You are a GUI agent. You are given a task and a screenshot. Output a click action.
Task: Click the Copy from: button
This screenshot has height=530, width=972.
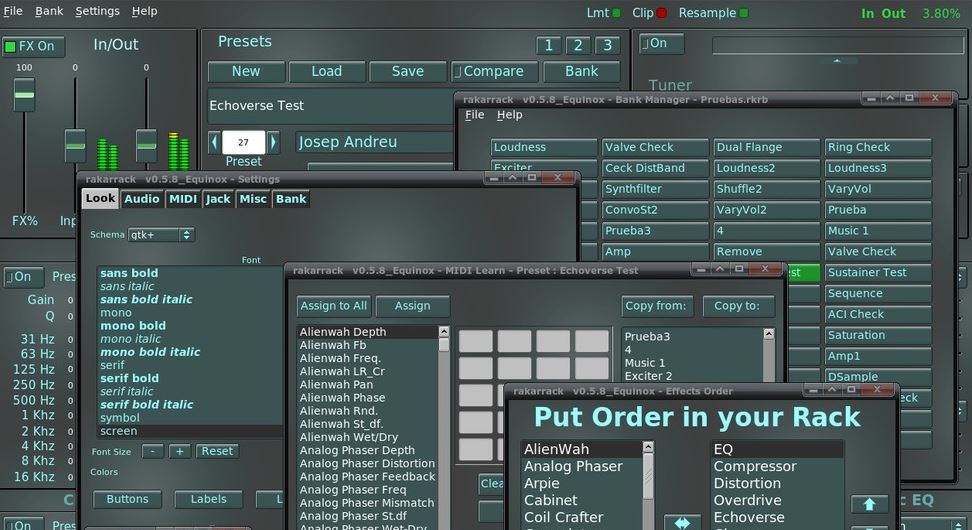pos(656,306)
